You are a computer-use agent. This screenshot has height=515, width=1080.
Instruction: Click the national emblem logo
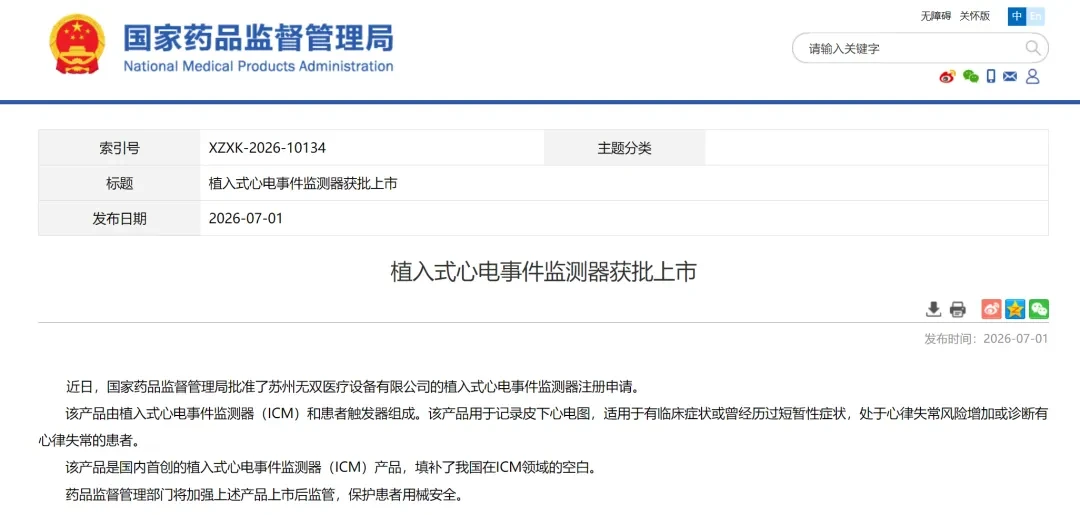coord(77,45)
